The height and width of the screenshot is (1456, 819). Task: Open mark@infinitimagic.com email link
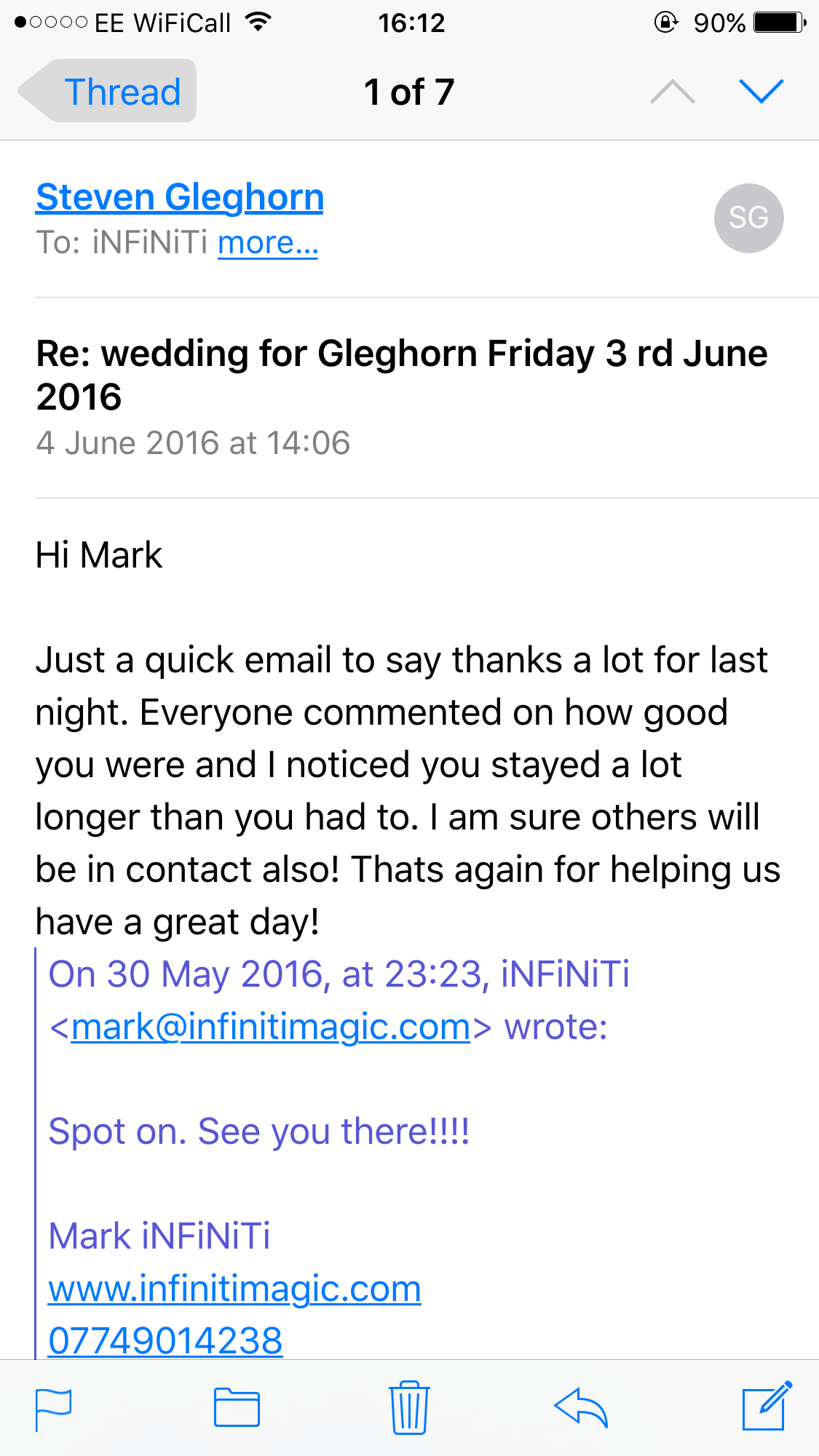(271, 1027)
